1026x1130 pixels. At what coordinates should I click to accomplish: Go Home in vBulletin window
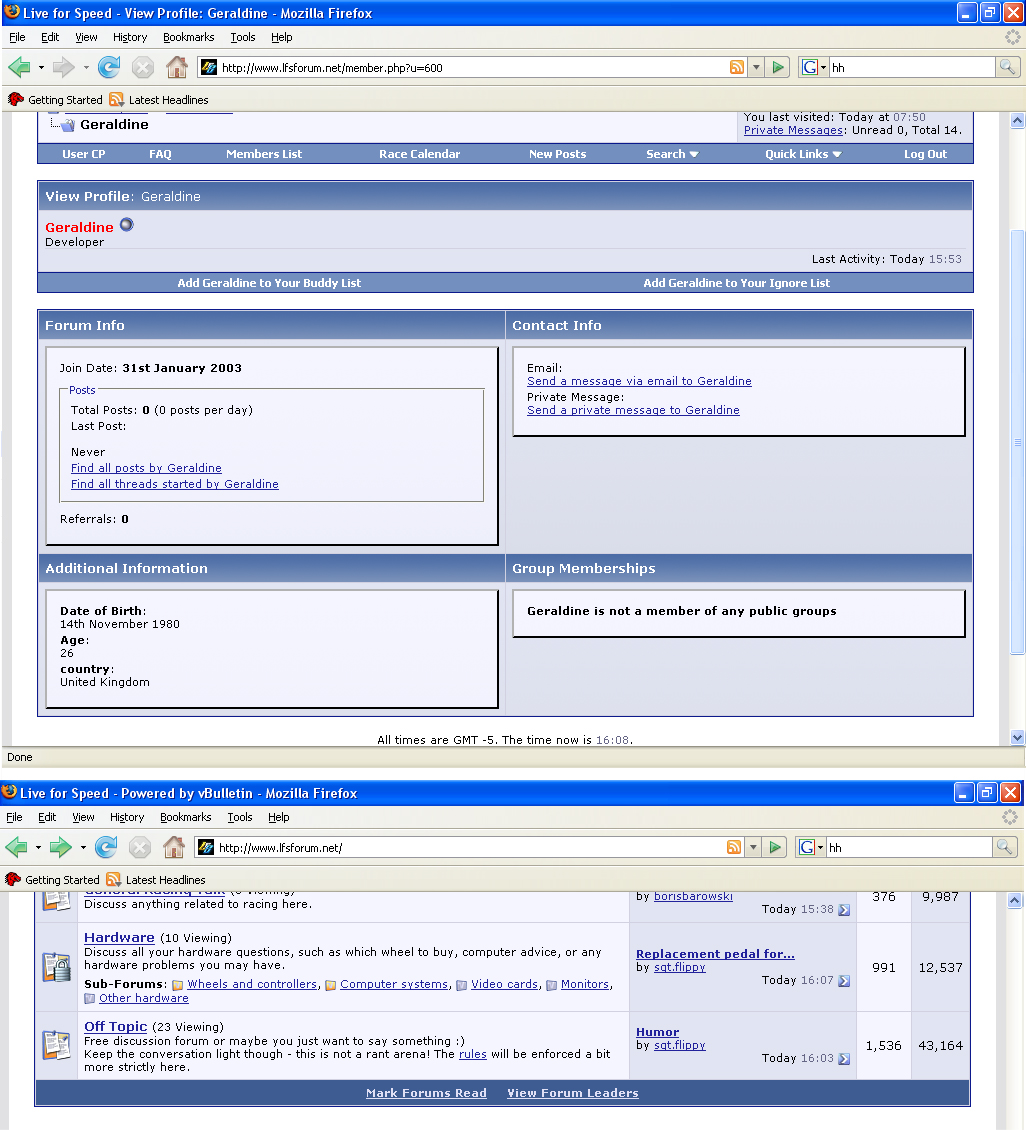point(174,848)
